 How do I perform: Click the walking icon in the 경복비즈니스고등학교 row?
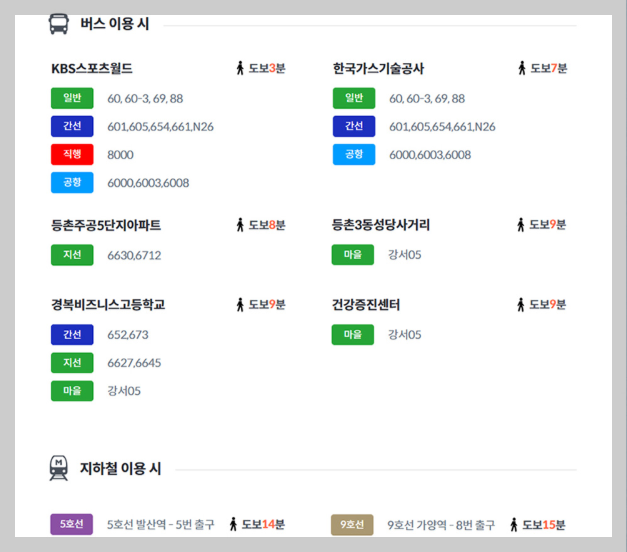pos(240,305)
